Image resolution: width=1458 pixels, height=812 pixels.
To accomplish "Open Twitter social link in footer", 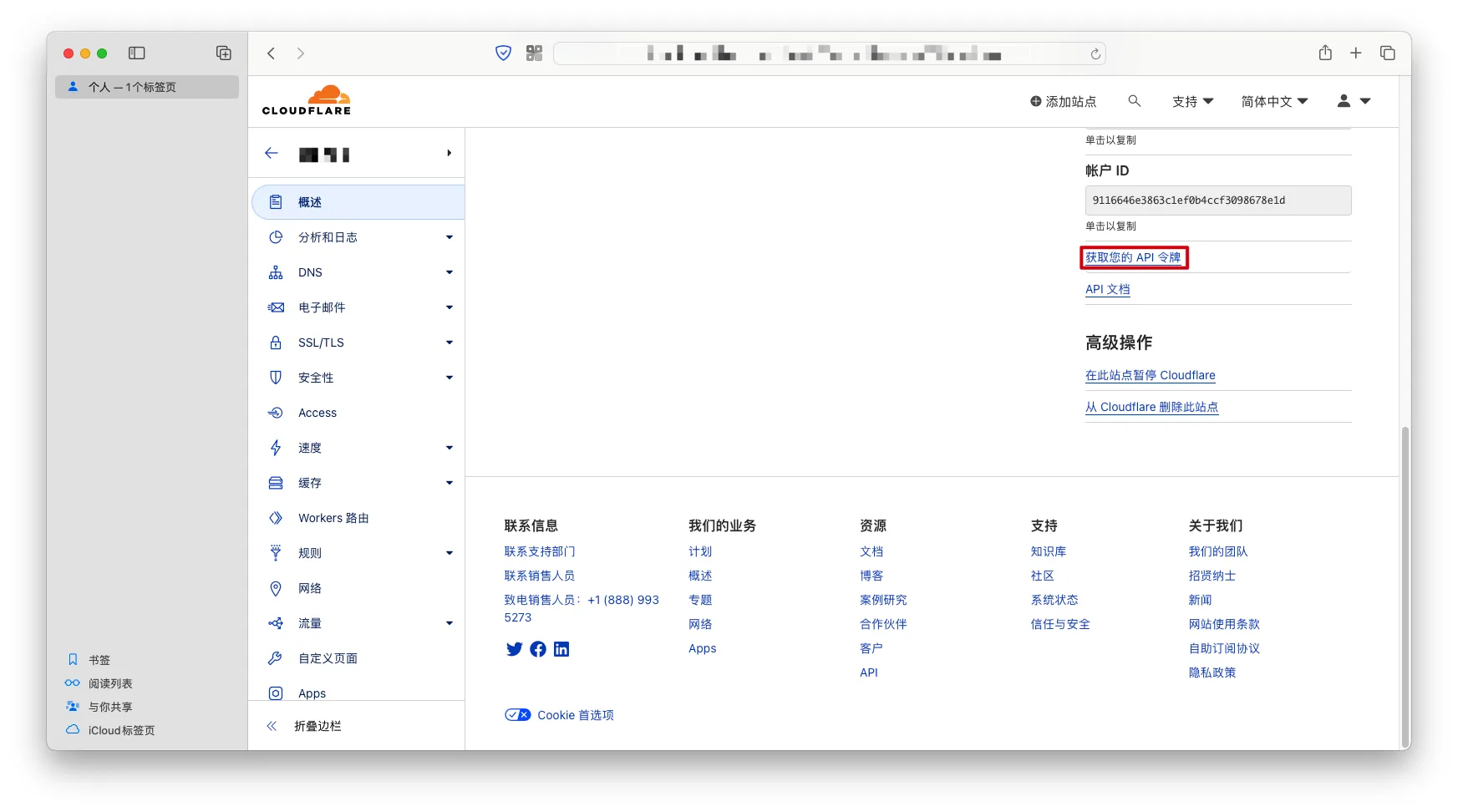I will (514, 649).
